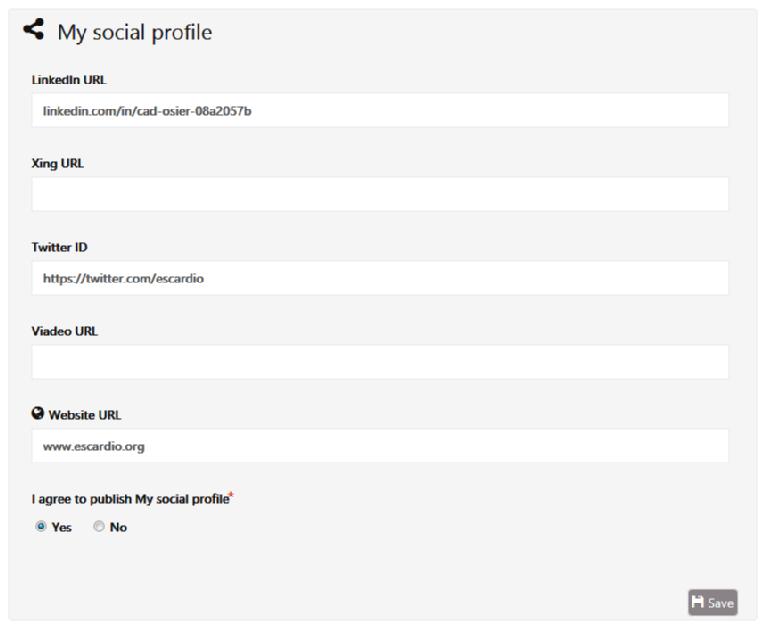Image resolution: width=765 pixels, height=625 pixels.
Task: Click the 'Yes' option label text
Action: 61,528
